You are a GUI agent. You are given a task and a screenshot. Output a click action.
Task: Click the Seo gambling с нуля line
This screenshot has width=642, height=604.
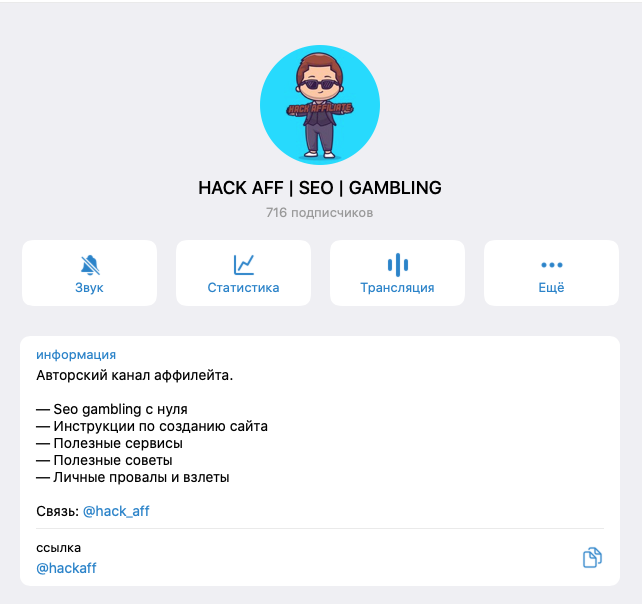click(112, 409)
